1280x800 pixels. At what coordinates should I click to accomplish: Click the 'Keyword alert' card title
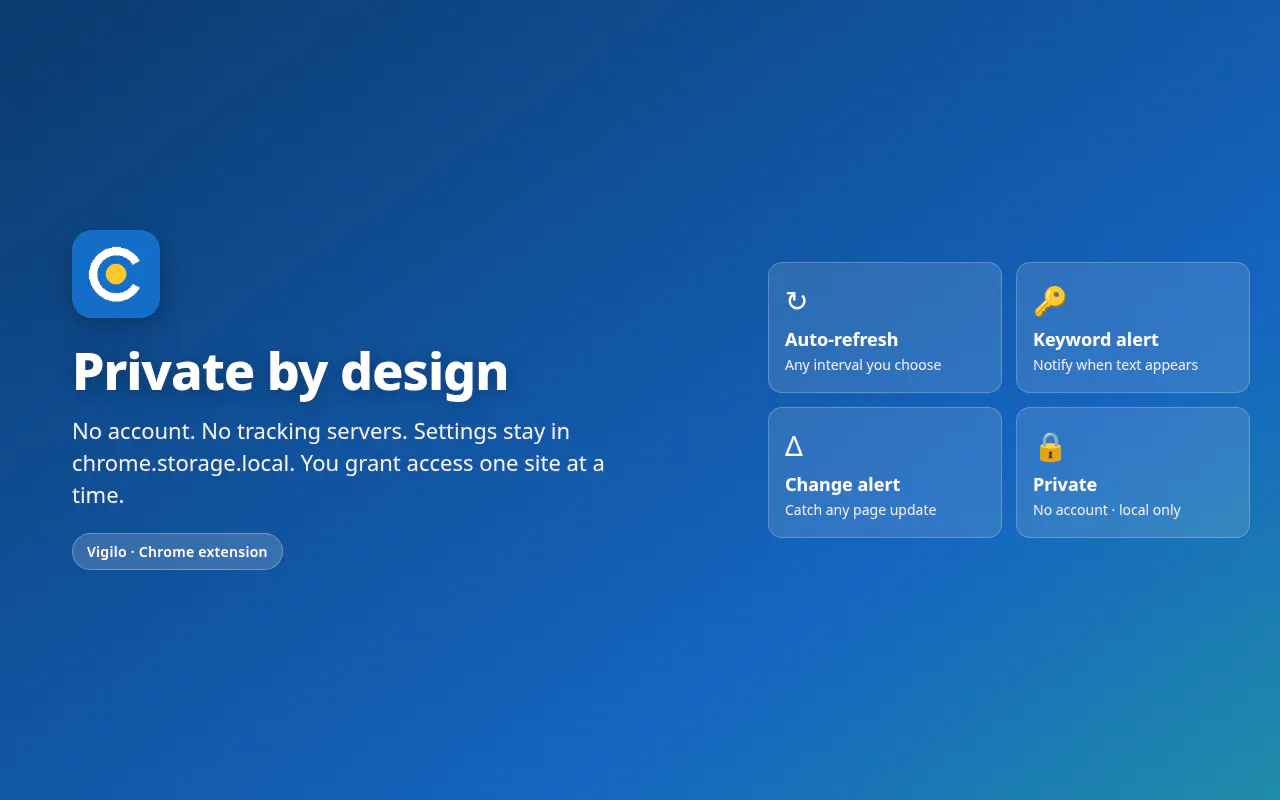pyautogui.click(x=1096, y=339)
